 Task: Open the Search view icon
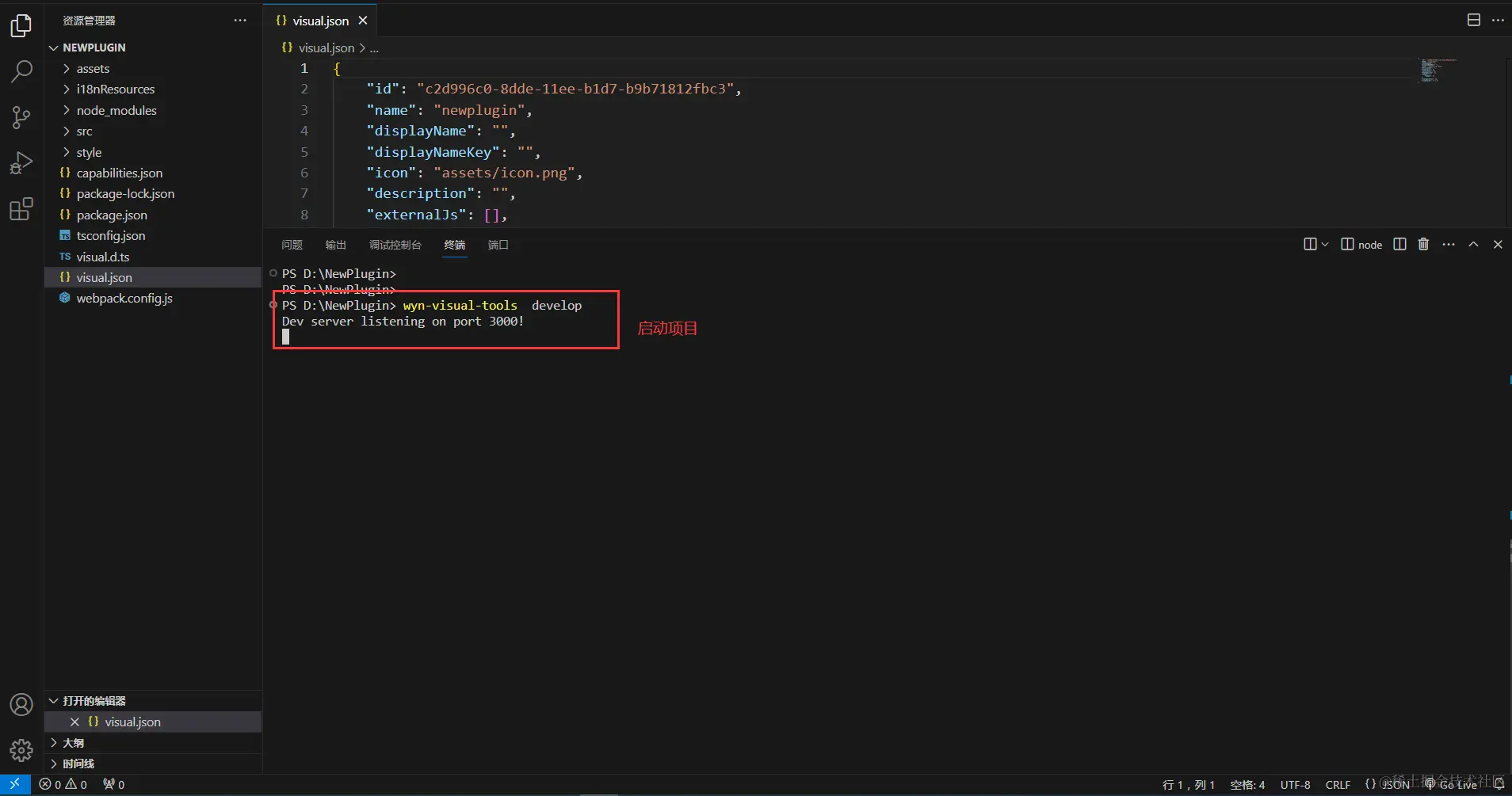21,72
